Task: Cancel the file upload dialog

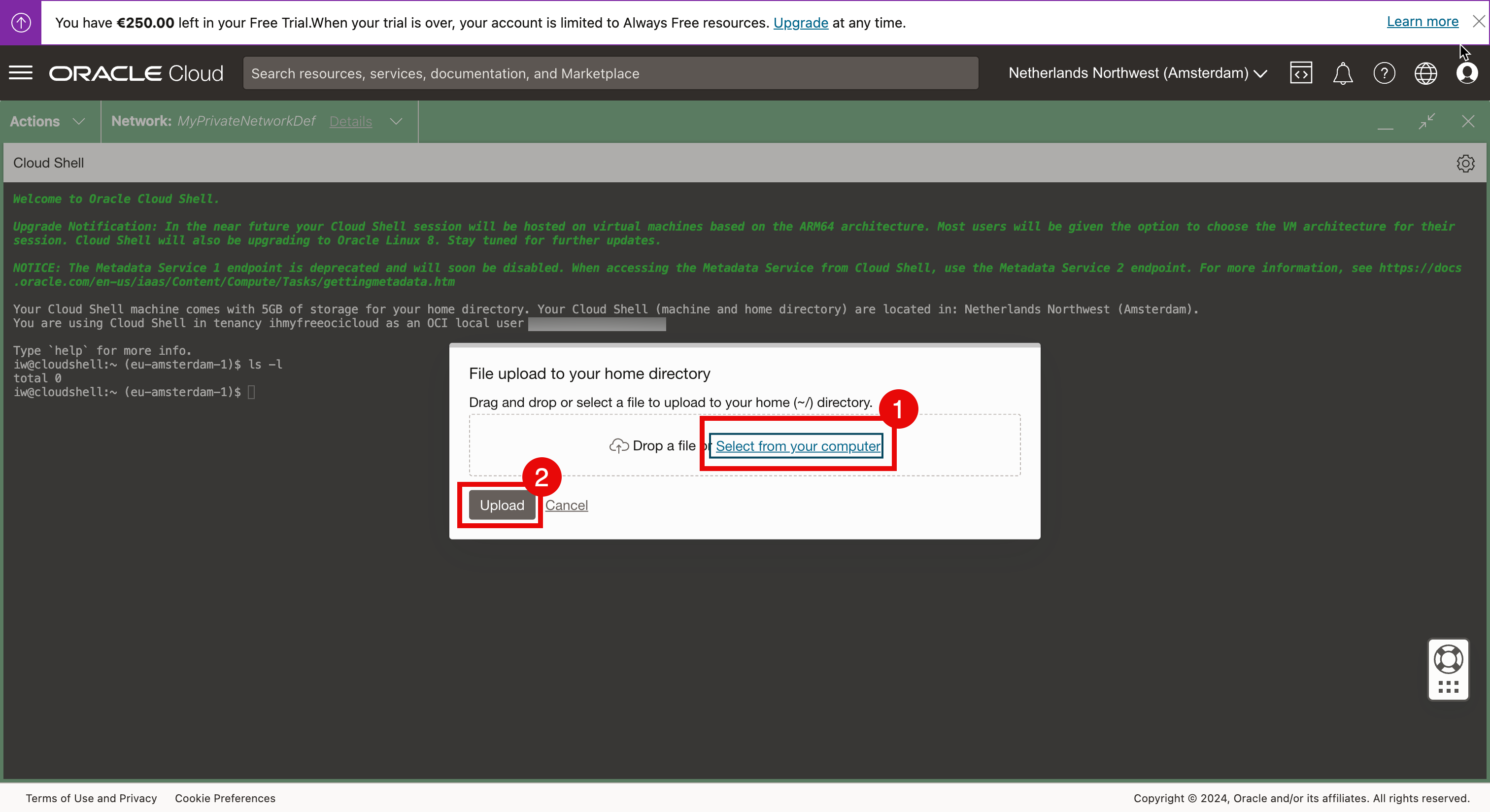Action: pos(566,505)
